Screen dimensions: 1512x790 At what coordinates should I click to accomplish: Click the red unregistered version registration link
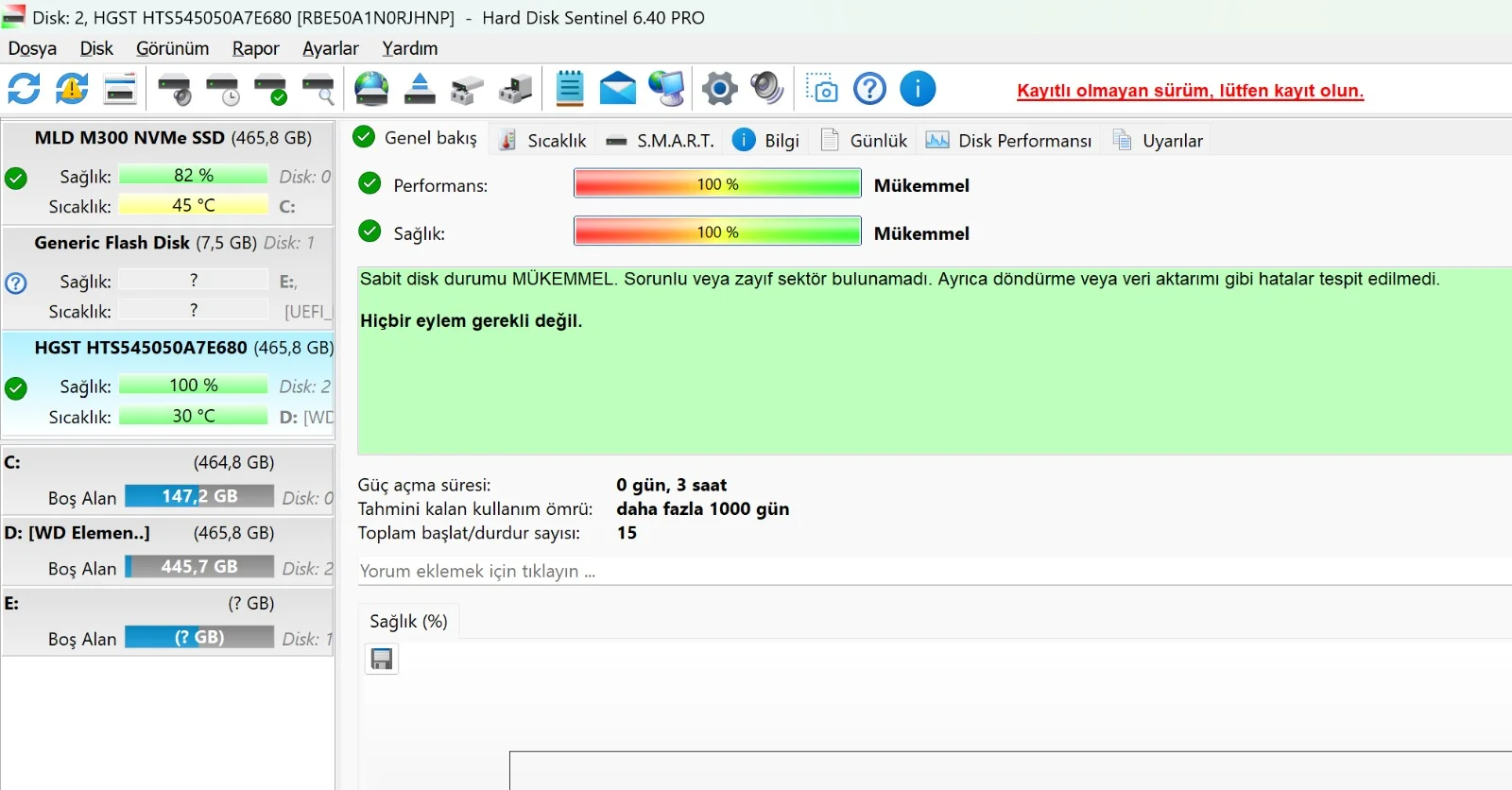click(x=1190, y=91)
